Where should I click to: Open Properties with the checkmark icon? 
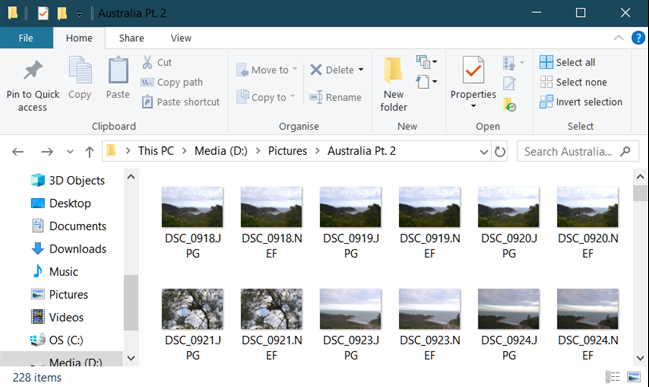pyautogui.click(x=473, y=70)
